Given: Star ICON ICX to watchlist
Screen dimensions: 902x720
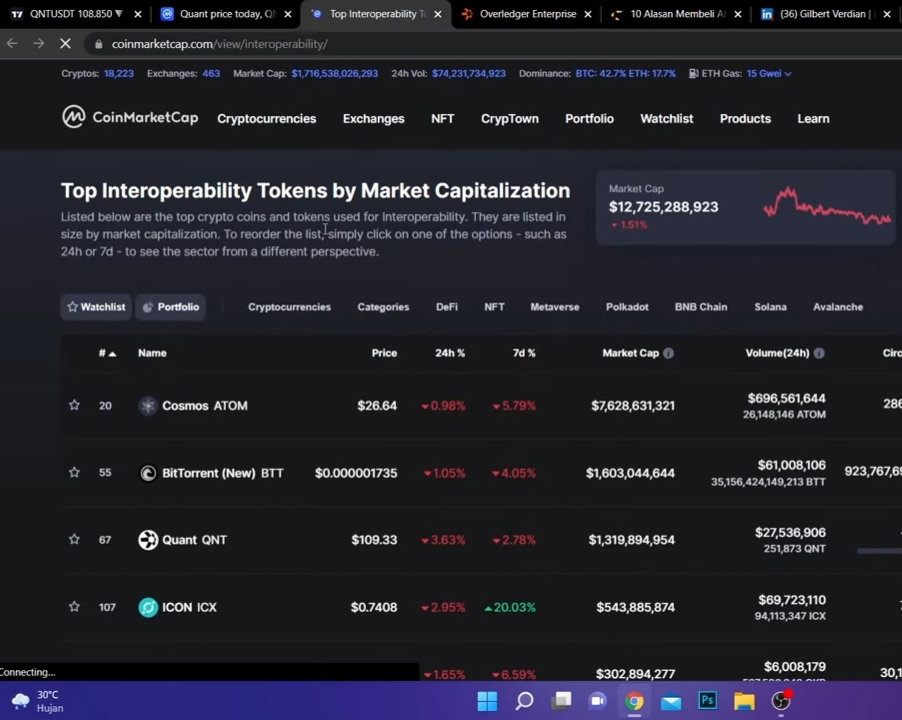Looking at the screenshot, I should point(74,606).
